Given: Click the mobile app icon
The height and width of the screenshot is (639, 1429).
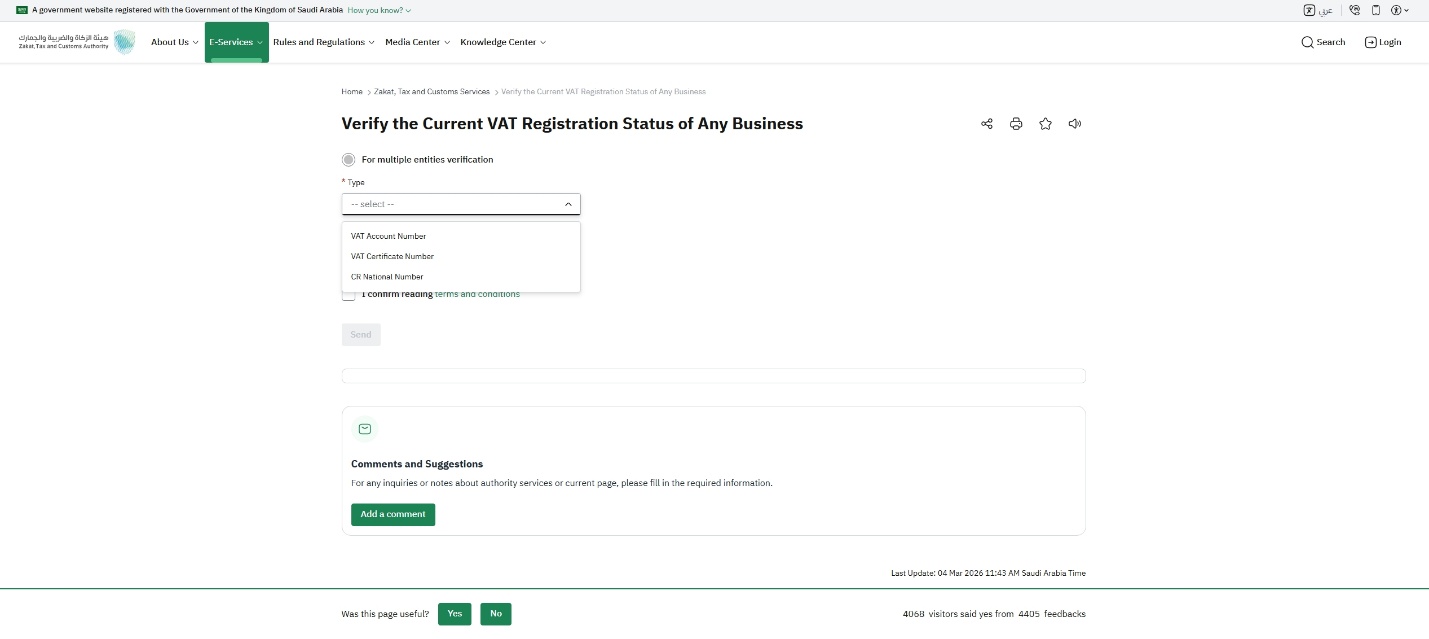Looking at the screenshot, I should [x=1376, y=10].
